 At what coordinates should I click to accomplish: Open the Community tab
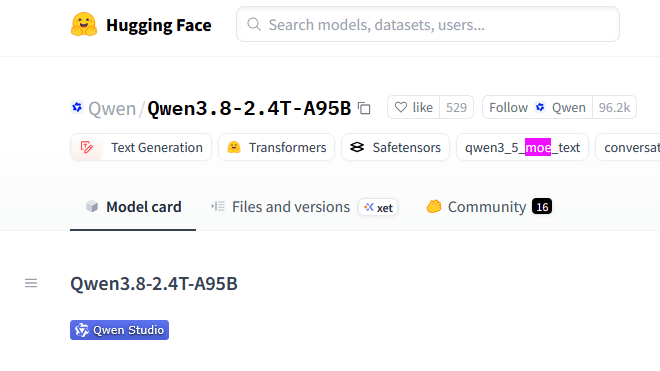[x=489, y=207]
